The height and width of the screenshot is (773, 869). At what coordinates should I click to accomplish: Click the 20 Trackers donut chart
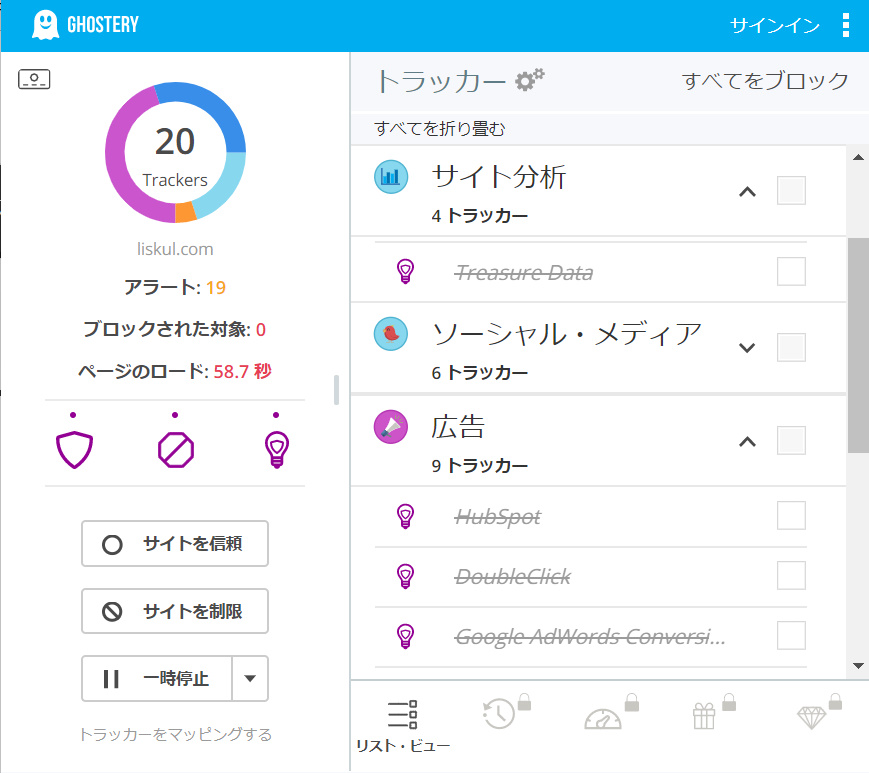(x=175, y=152)
